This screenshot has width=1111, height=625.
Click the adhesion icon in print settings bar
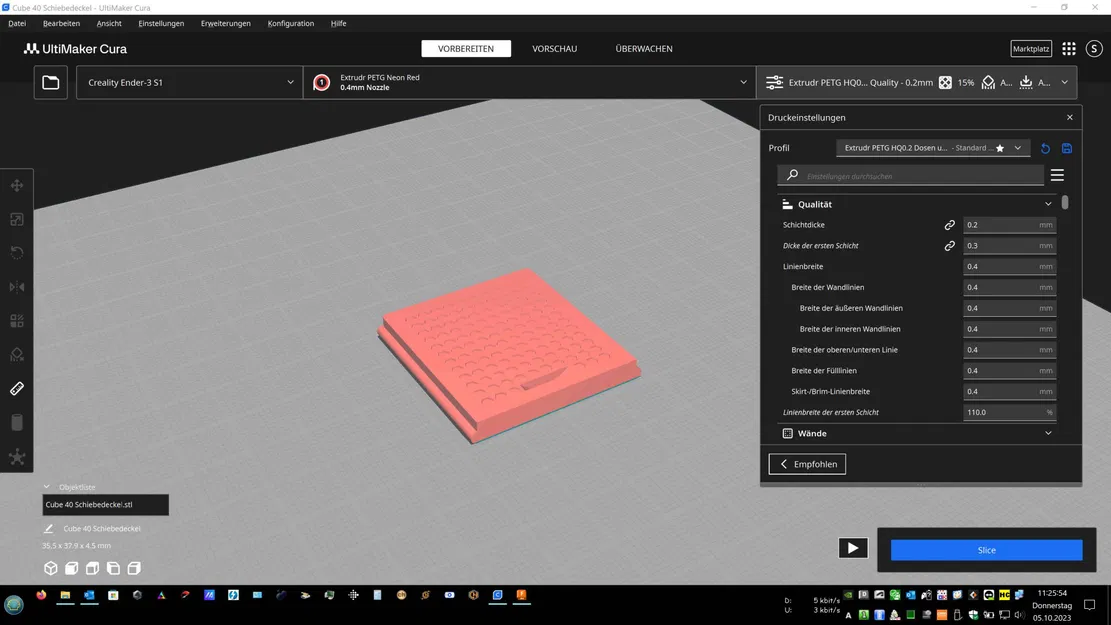click(x=1026, y=82)
